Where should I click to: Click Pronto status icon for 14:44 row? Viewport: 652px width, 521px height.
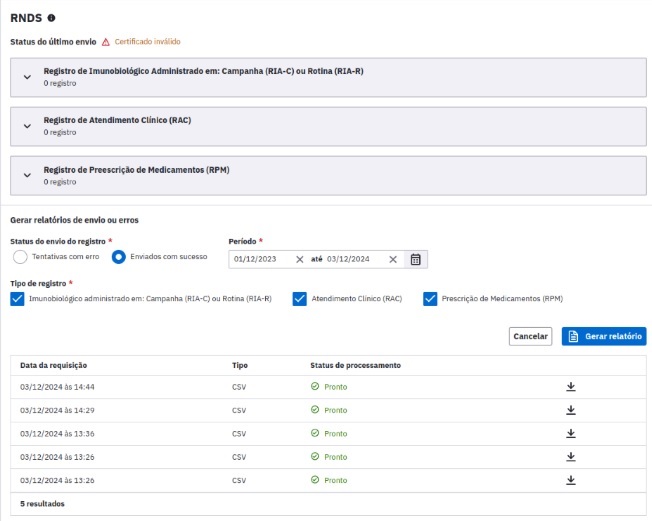(x=315, y=386)
